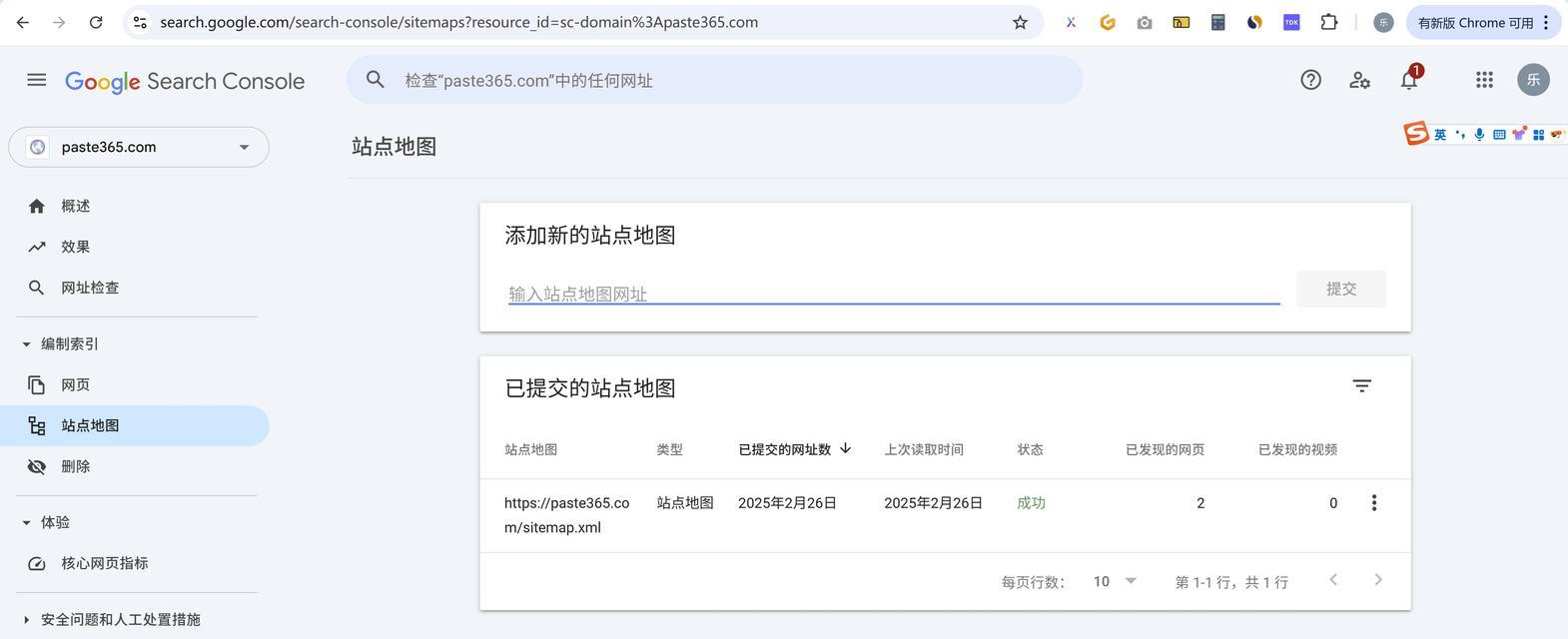The width and height of the screenshot is (1568, 639).
Task: Open site information icon in address bar
Action: [x=140, y=22]
